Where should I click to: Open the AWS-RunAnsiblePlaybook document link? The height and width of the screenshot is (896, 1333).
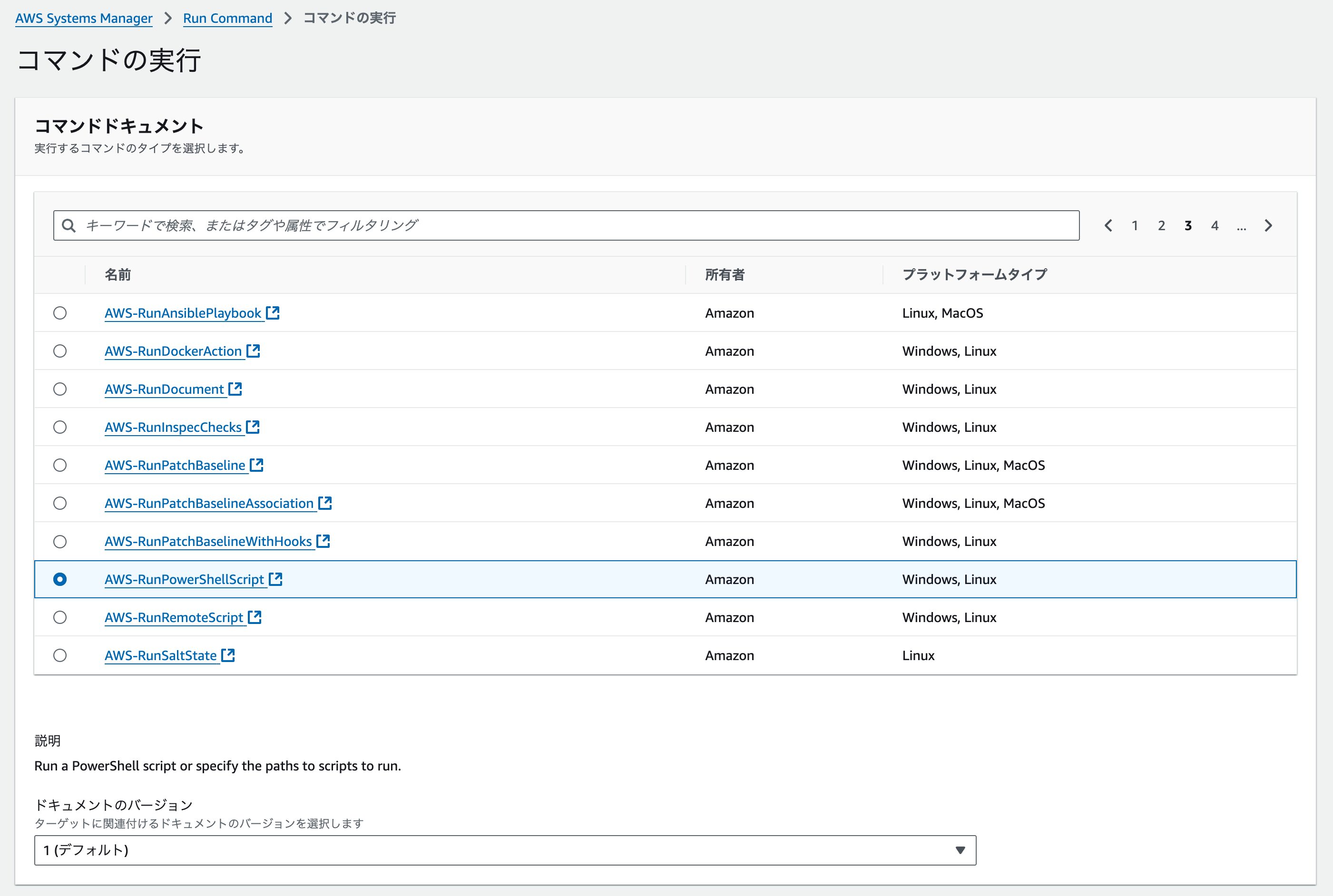(x=183, y=313)
